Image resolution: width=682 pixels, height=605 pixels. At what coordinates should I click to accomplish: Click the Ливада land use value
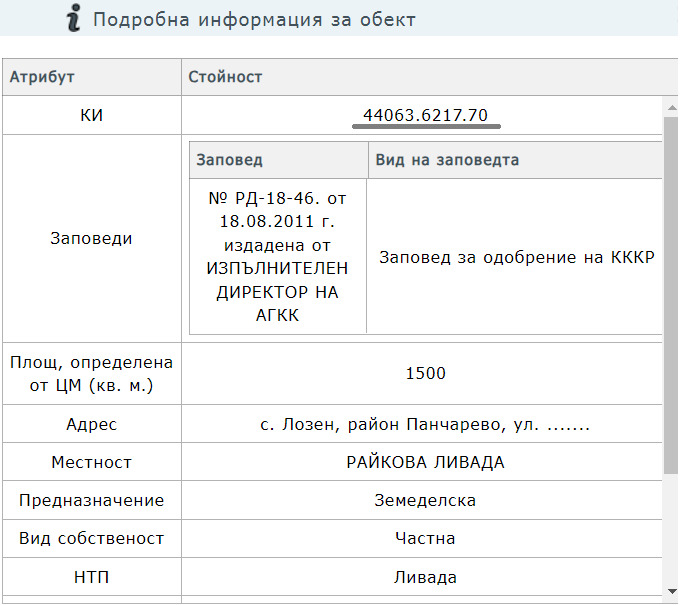[x=425, y=577]
